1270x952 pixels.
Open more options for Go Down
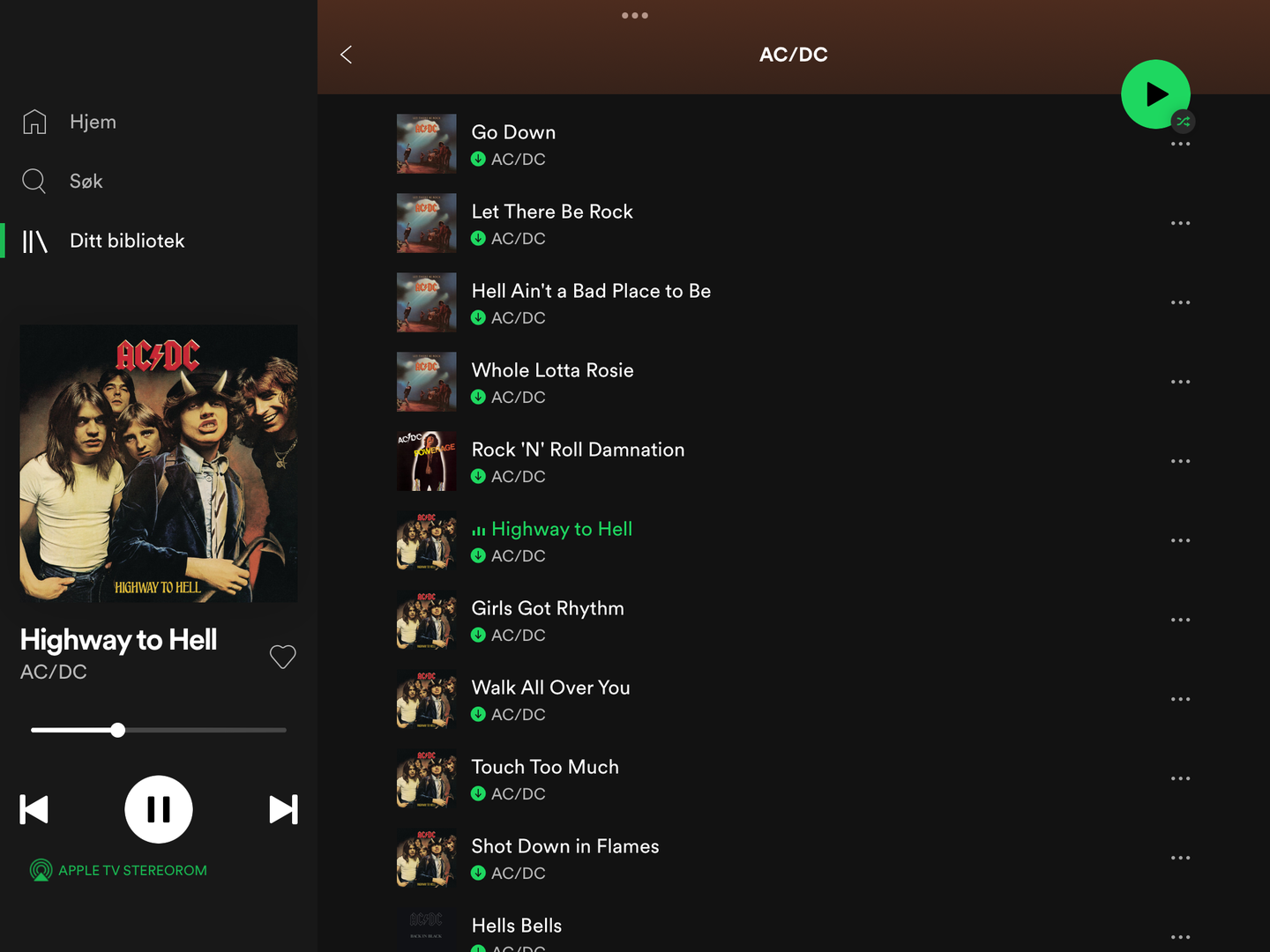point(1180,144)
